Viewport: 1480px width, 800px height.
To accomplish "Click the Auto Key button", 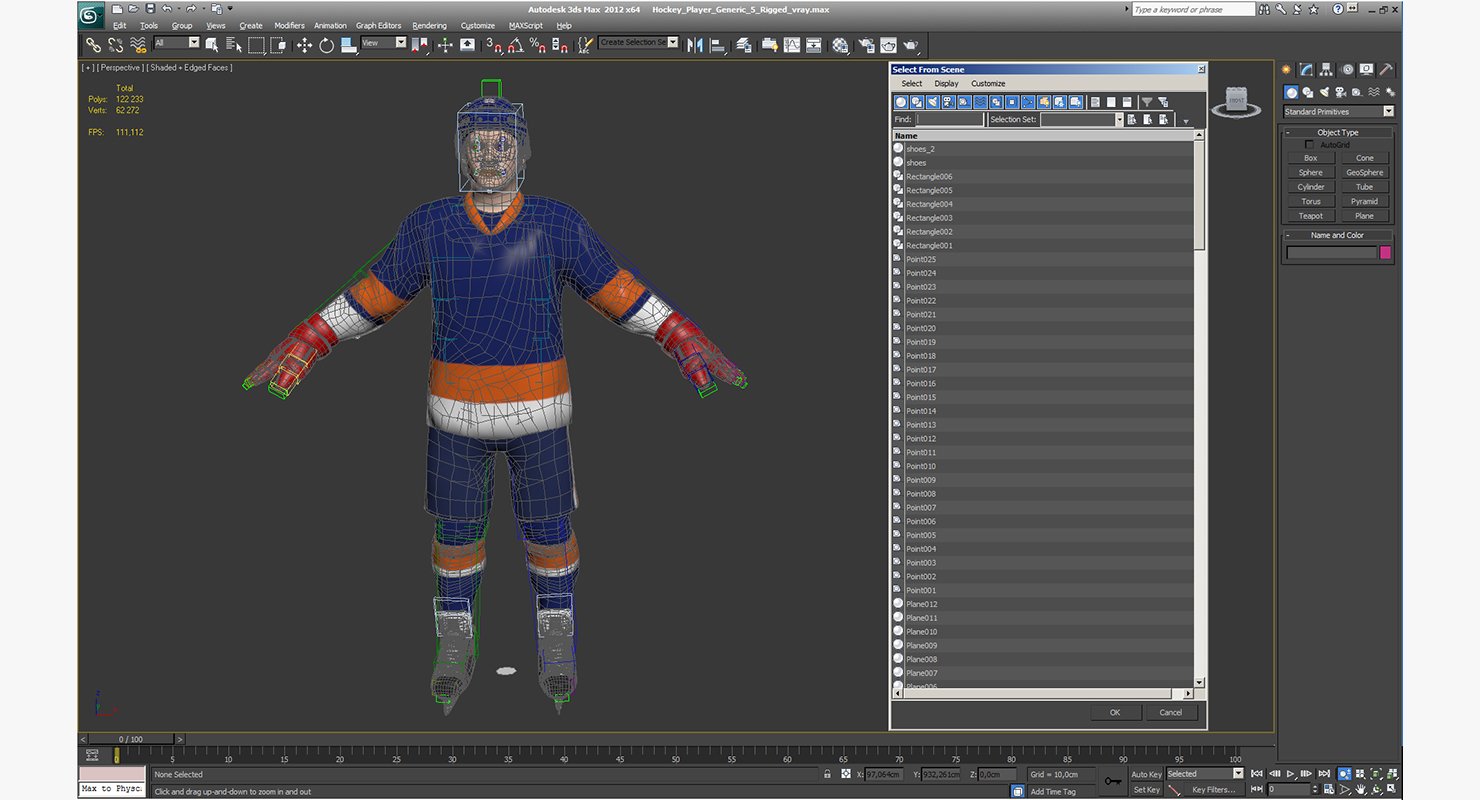I will [1146, 774].
